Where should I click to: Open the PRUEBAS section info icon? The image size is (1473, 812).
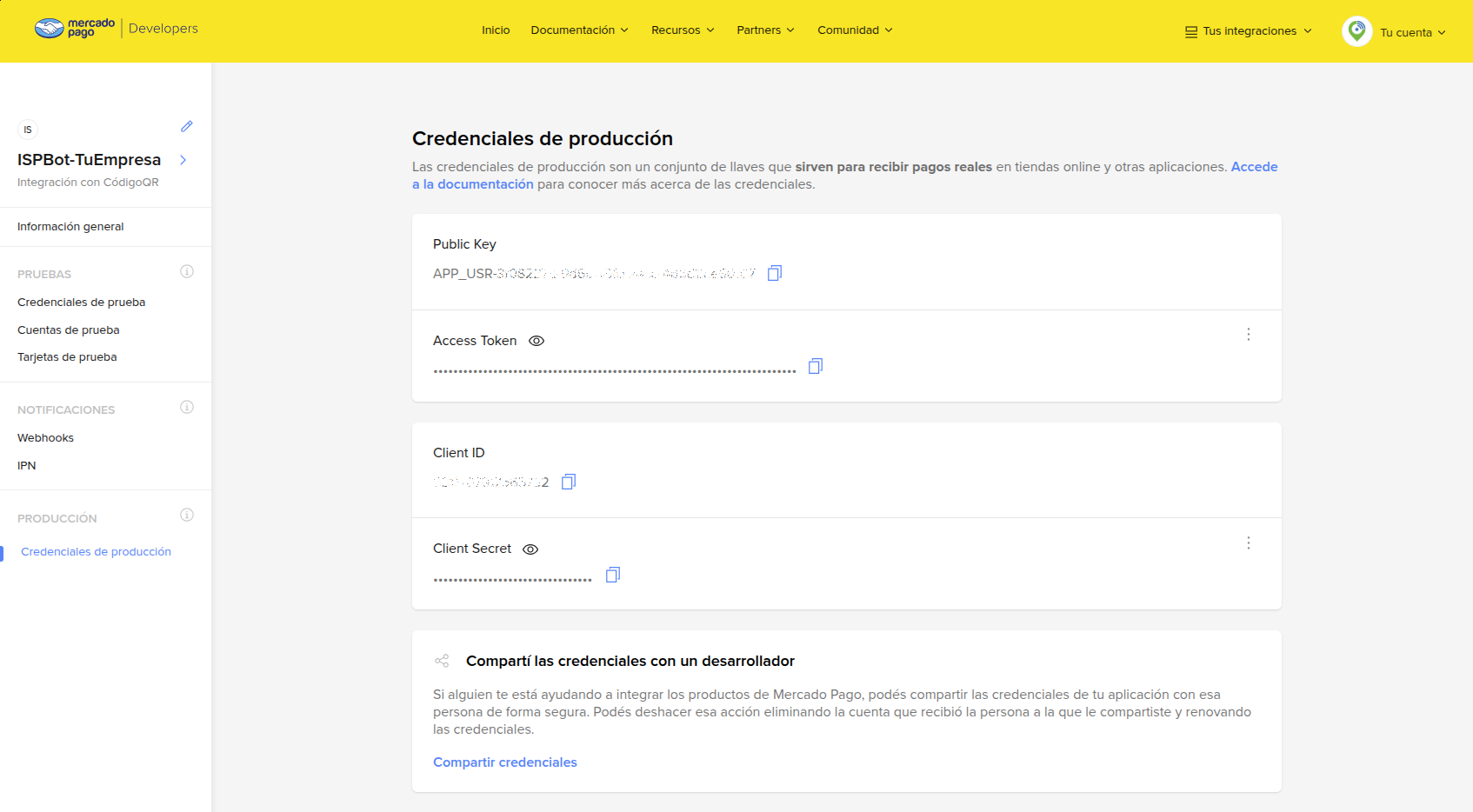click(186, 272)
